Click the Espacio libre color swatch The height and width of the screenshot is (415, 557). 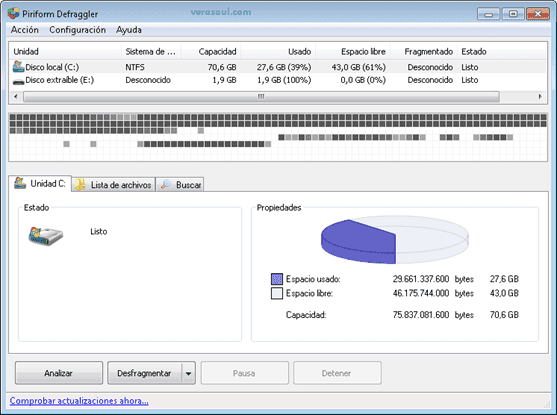277,293
